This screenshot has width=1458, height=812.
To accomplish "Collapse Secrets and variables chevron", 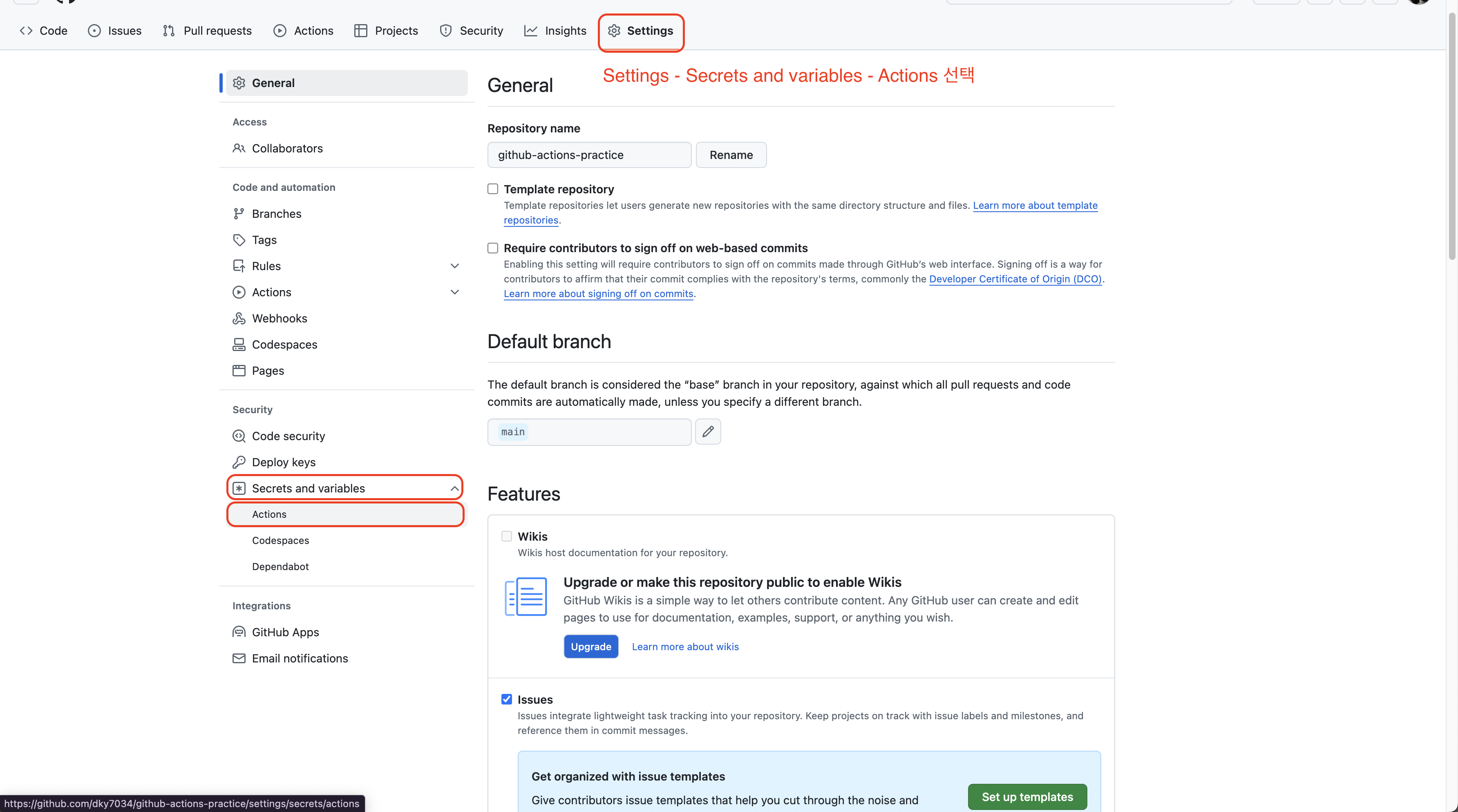I will (454, 488).
